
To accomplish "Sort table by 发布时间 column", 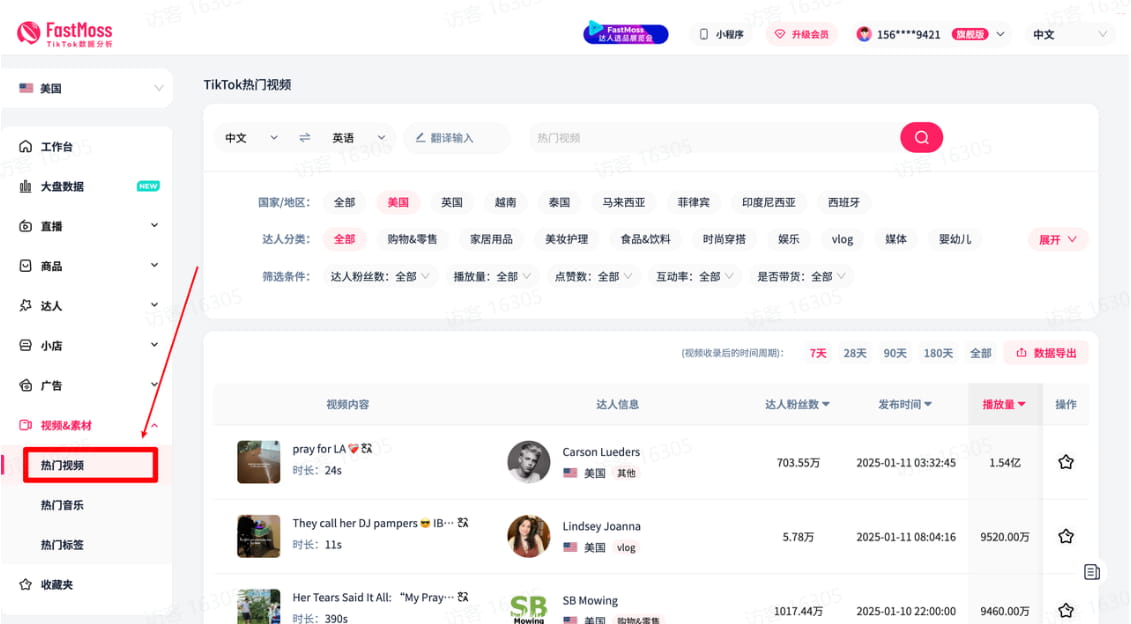I will pos(905,404).
